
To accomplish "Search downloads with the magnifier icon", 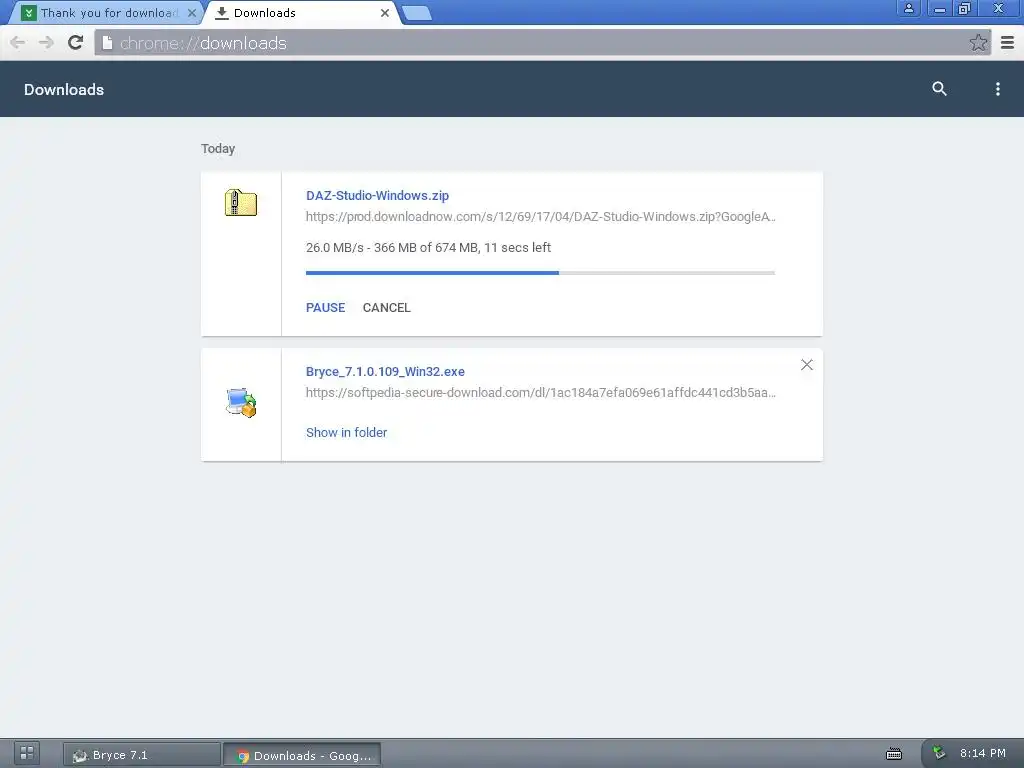I will [x=939, y=89].
